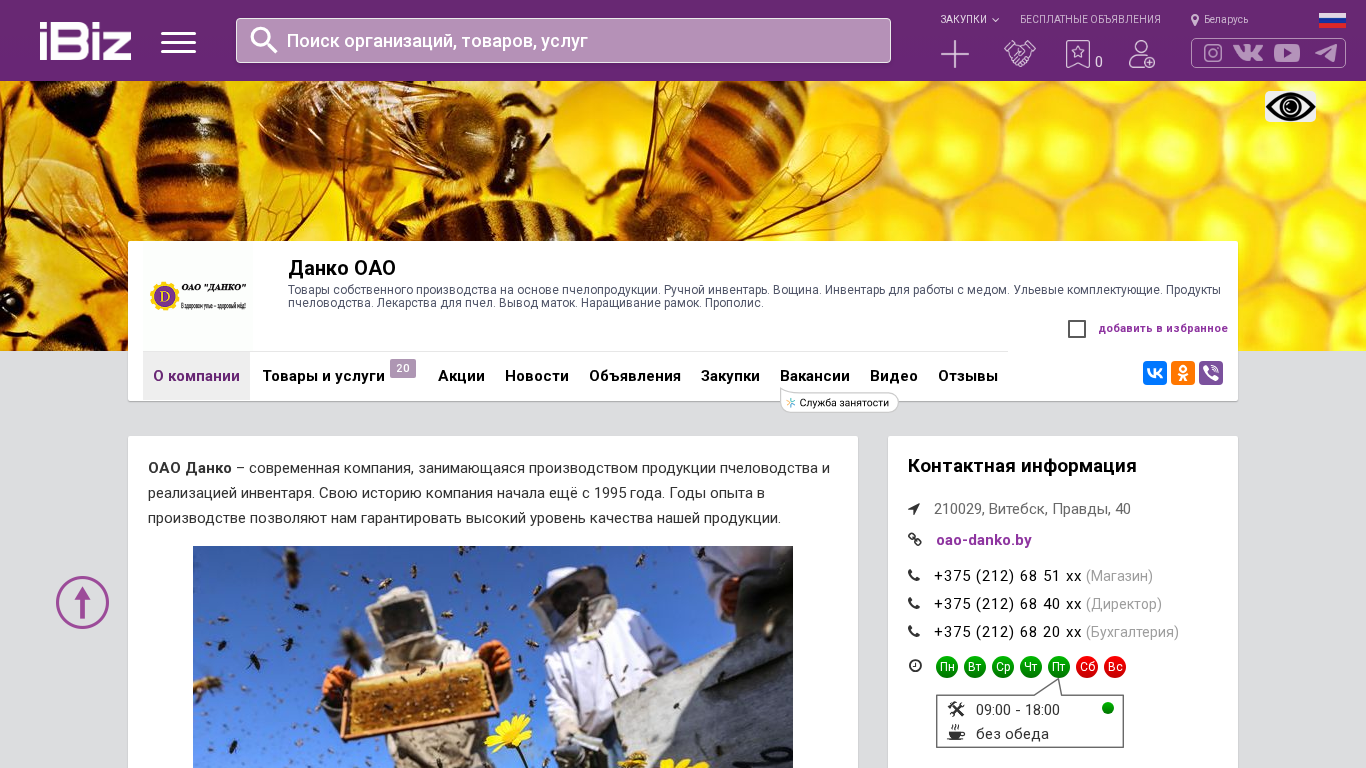The image size is (1366, 768).
Task: Click the coffee cup icon beside без обеда
Action: click(x=956, y=733)
